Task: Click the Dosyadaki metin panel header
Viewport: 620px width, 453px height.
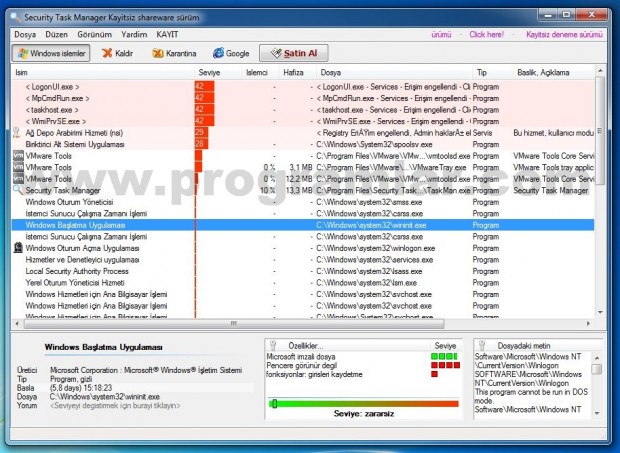Action: 538,345
